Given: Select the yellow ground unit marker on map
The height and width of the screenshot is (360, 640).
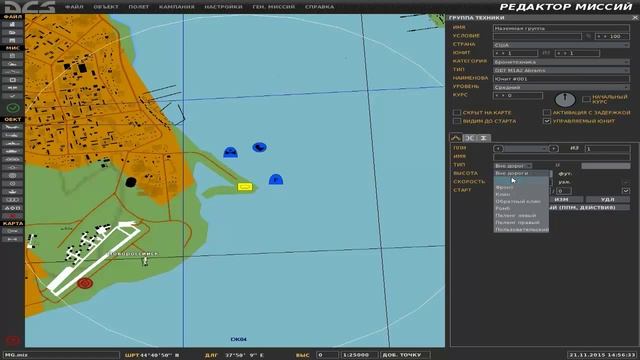Looking at the screenshot, I should coord(245,187).
